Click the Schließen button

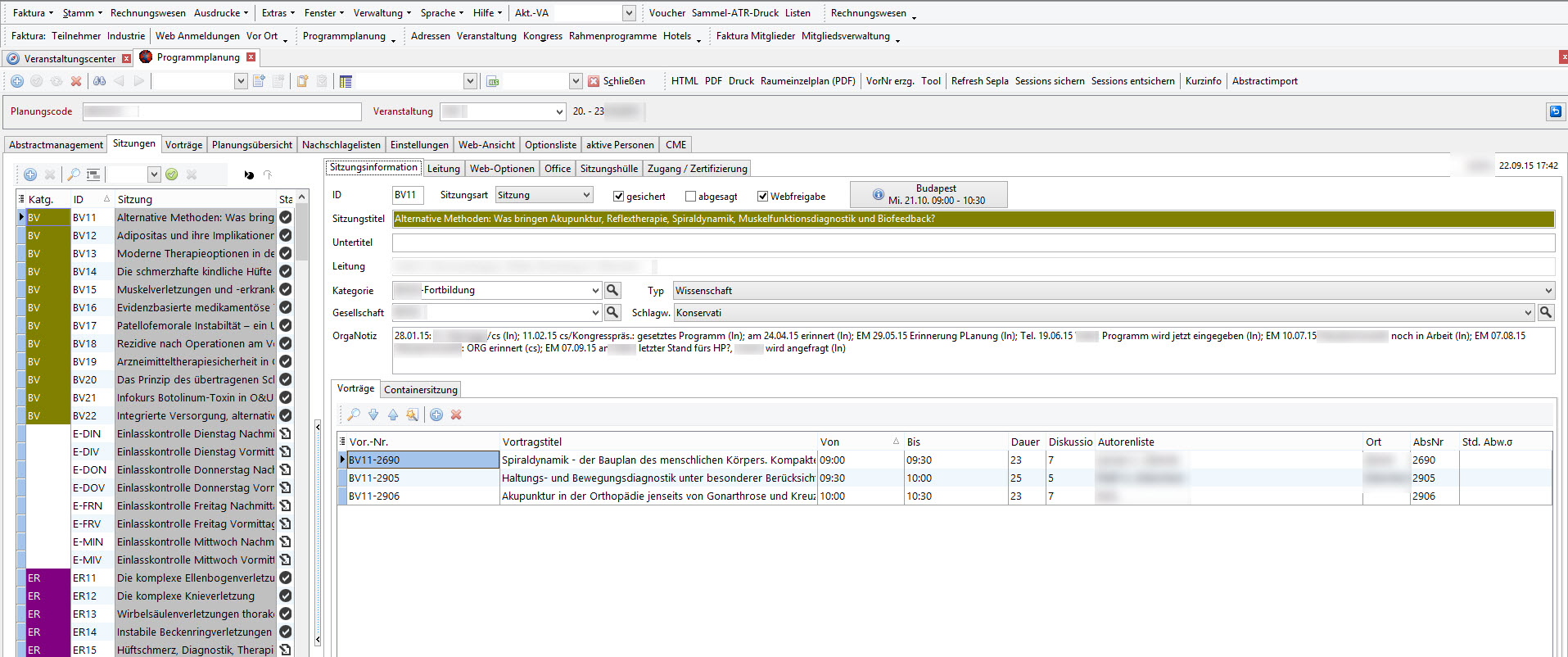click(x=617, y=81)
